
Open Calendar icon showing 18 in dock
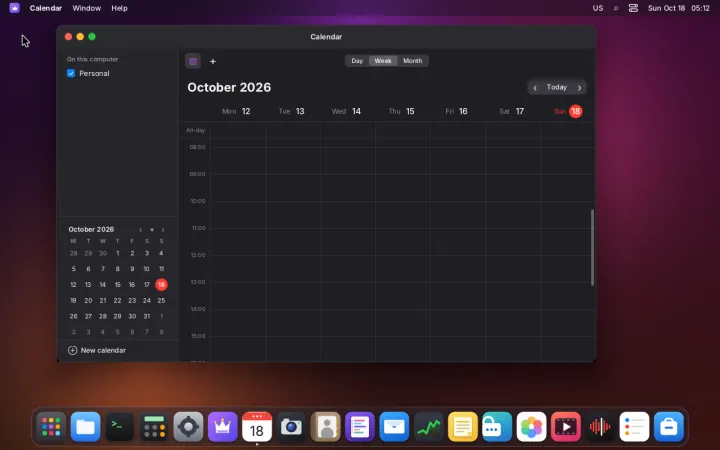(257, 427)
